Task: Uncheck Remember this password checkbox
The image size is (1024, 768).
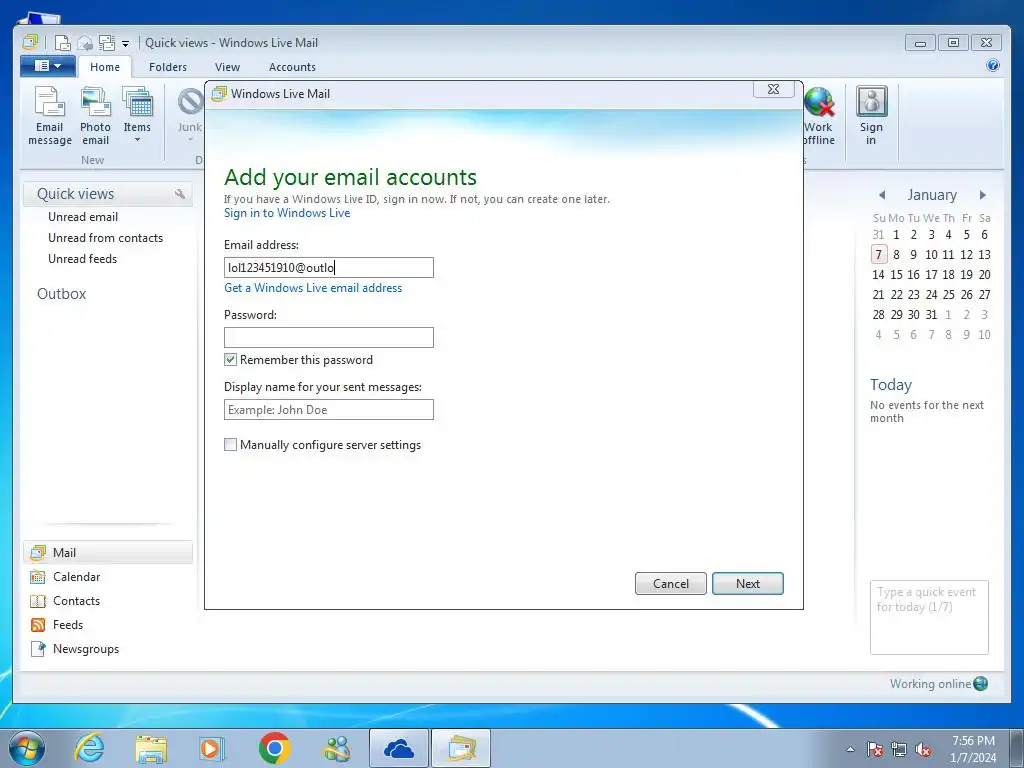Action: point(231,360)
